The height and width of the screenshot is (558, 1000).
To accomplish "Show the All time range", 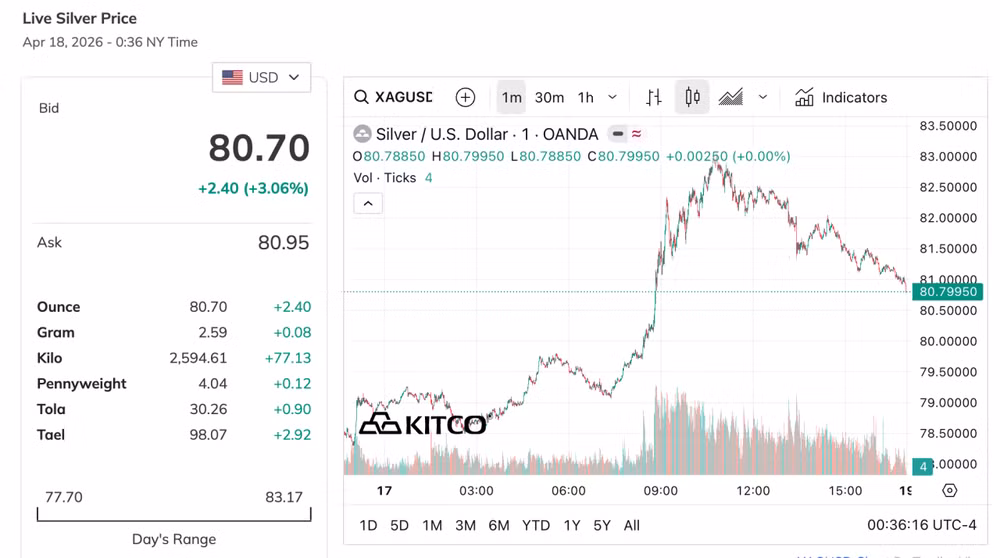I will point(632,525).
